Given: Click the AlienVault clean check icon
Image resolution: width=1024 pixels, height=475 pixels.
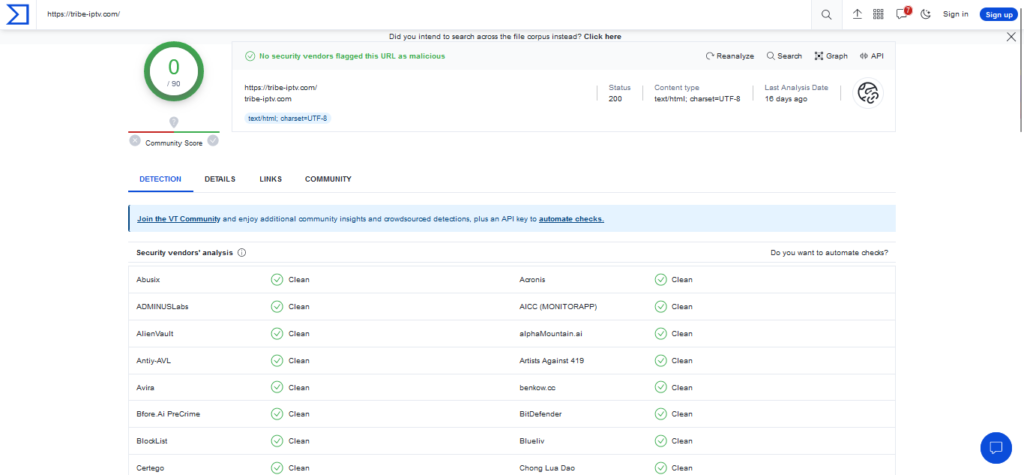Looking at the screenshot, I should click(x=277, y=333).
